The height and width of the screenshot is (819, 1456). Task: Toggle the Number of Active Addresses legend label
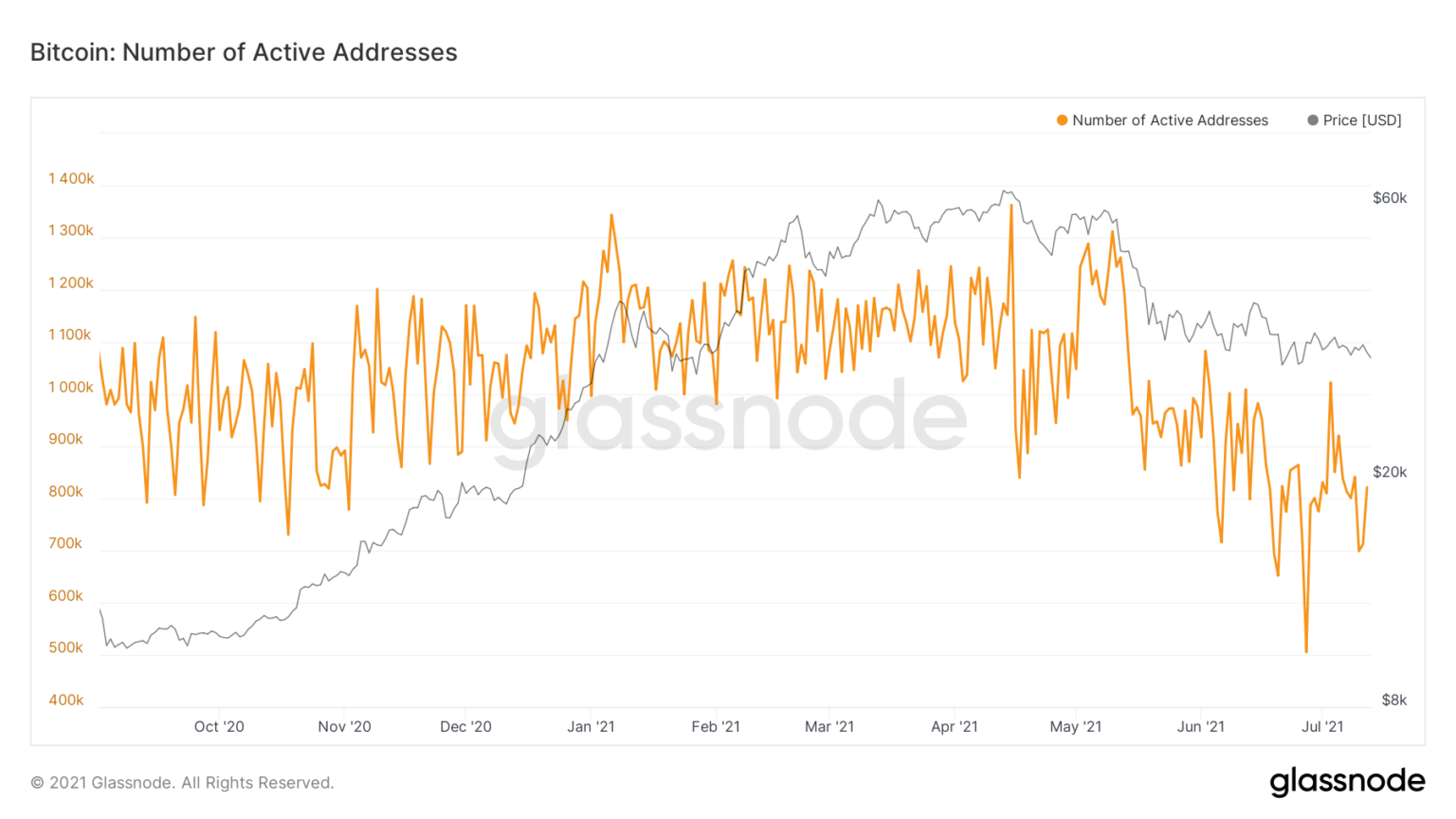pos(1170,120)
